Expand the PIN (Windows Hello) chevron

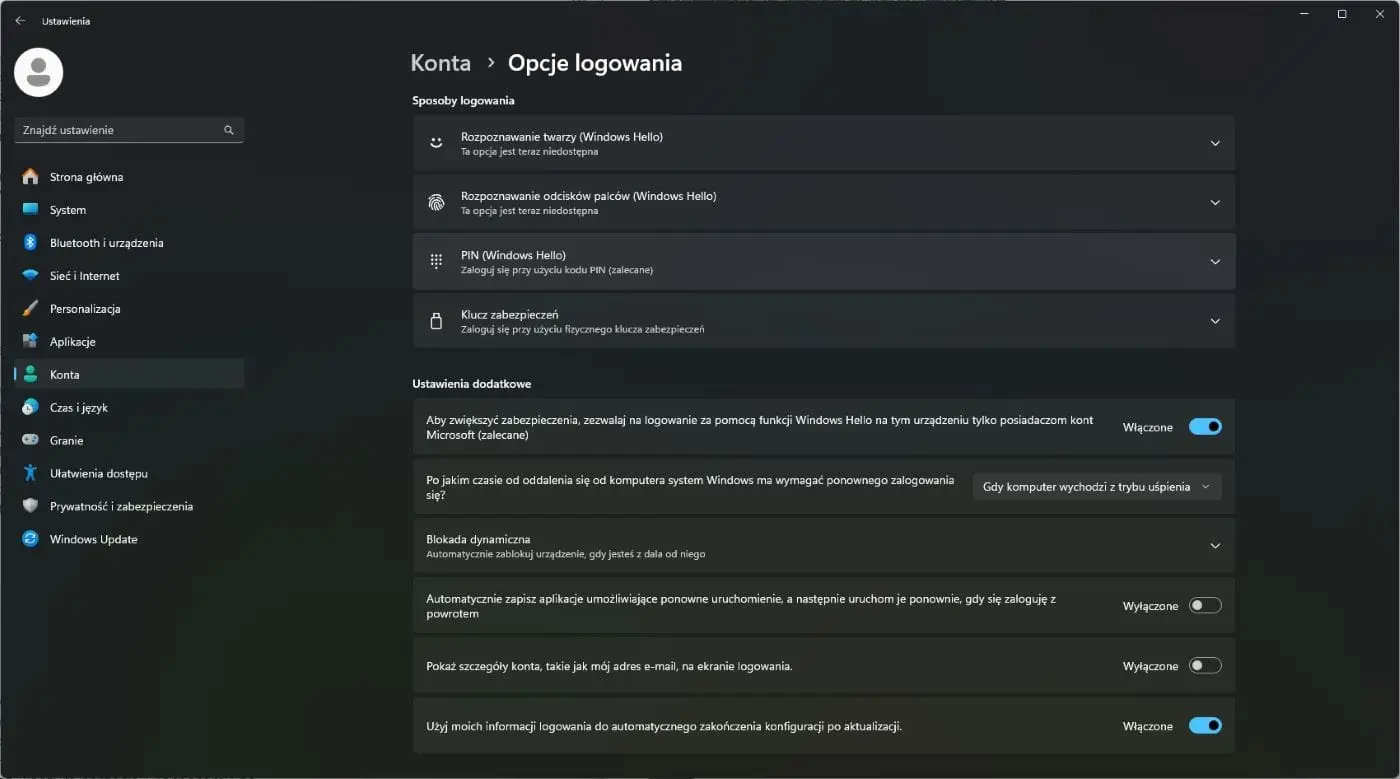(1215, 261)
